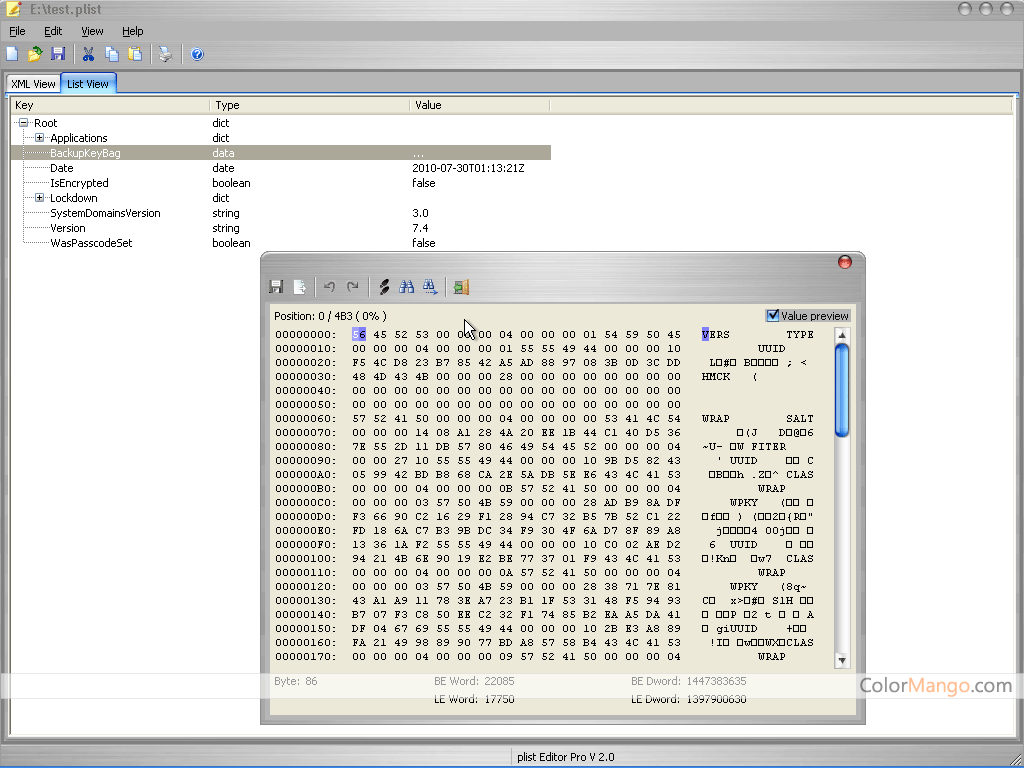This screenshot has width=1024, height=768.
Task: Expand the Lockdown dict node
Action: pos(39,198)
